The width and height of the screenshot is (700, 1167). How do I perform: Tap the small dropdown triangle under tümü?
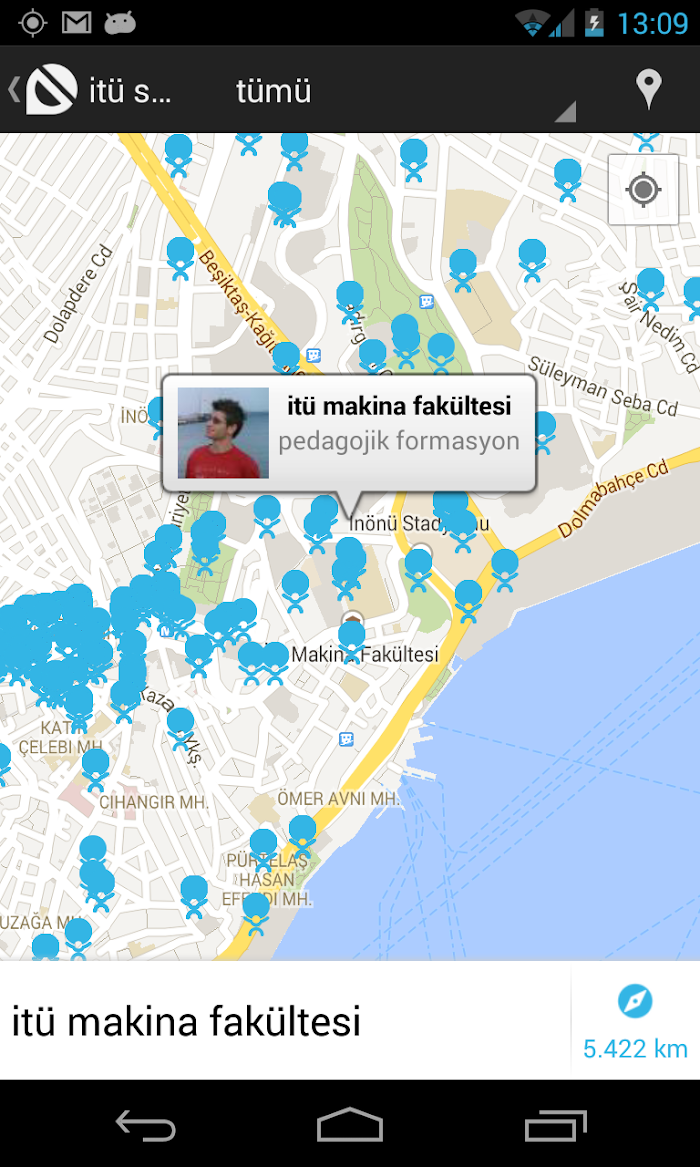[565, 112]
